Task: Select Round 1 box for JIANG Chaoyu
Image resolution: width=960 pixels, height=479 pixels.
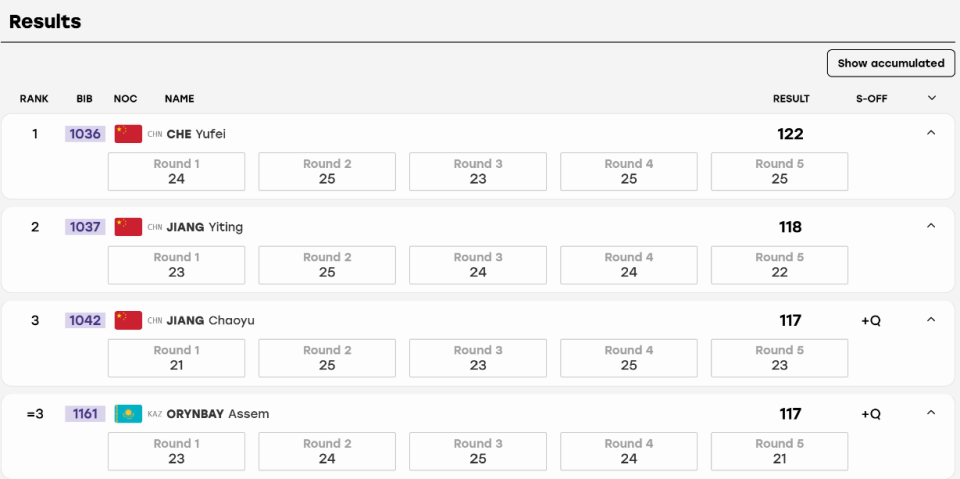Action: (176, 358)
